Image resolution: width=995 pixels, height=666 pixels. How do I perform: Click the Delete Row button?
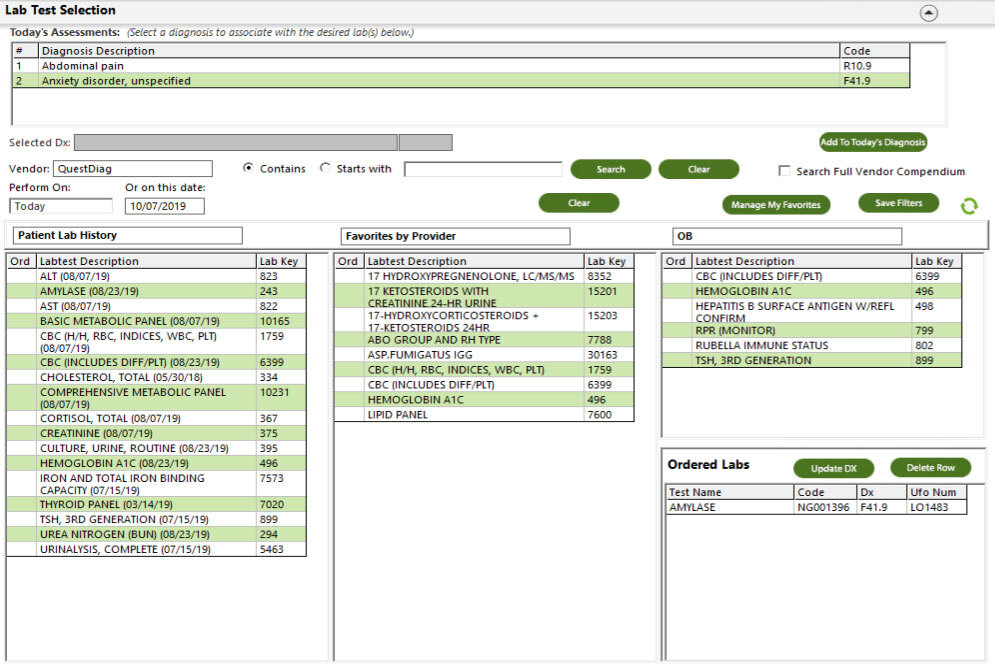click(x=930, y=467)
